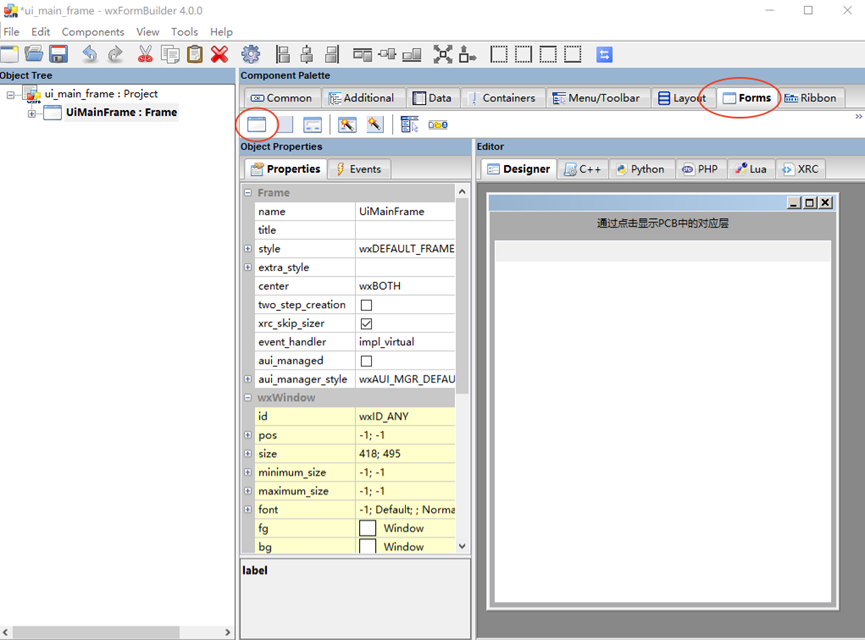Apply align right toolbar icon
Image resolution: width=865 pixels, height=640 pixels.
332,54
